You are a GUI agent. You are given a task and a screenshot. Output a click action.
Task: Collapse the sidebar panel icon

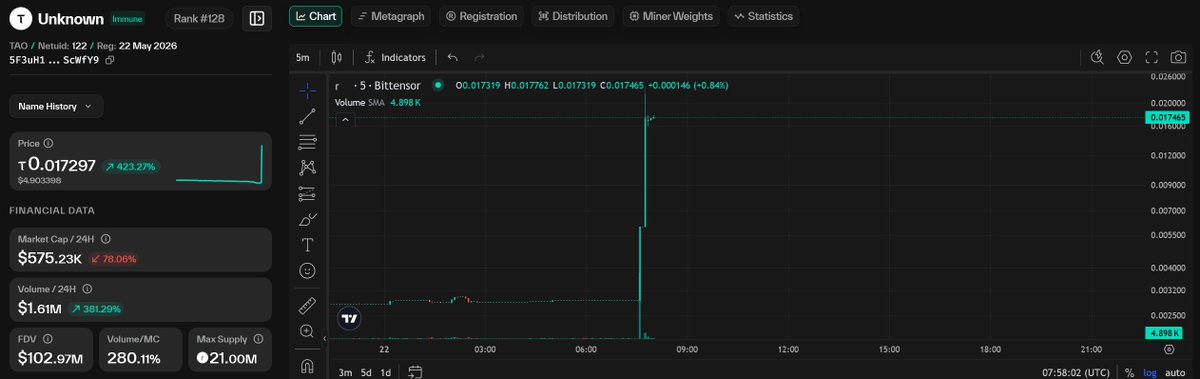point(257,18)
